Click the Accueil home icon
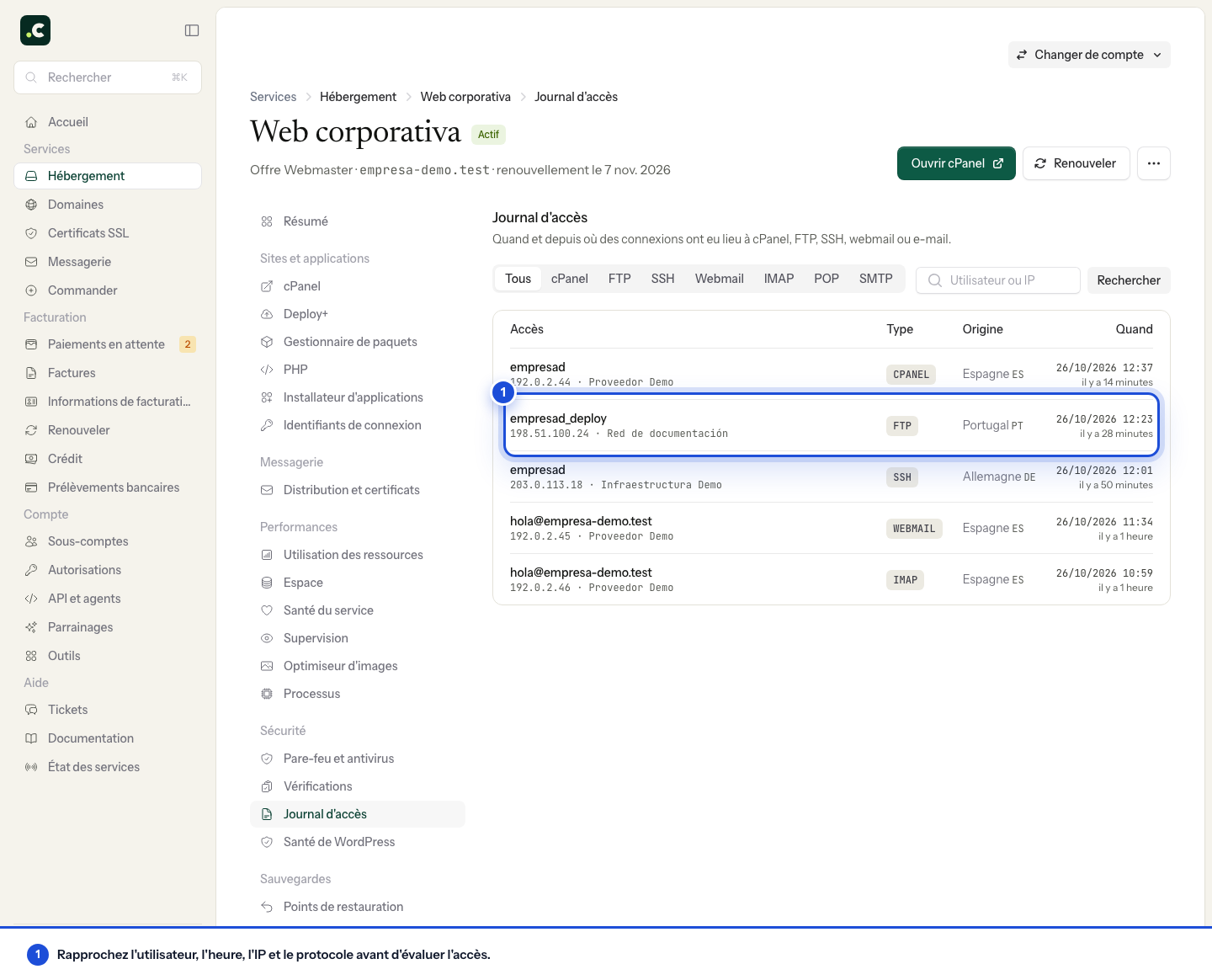 click(31, 122)
